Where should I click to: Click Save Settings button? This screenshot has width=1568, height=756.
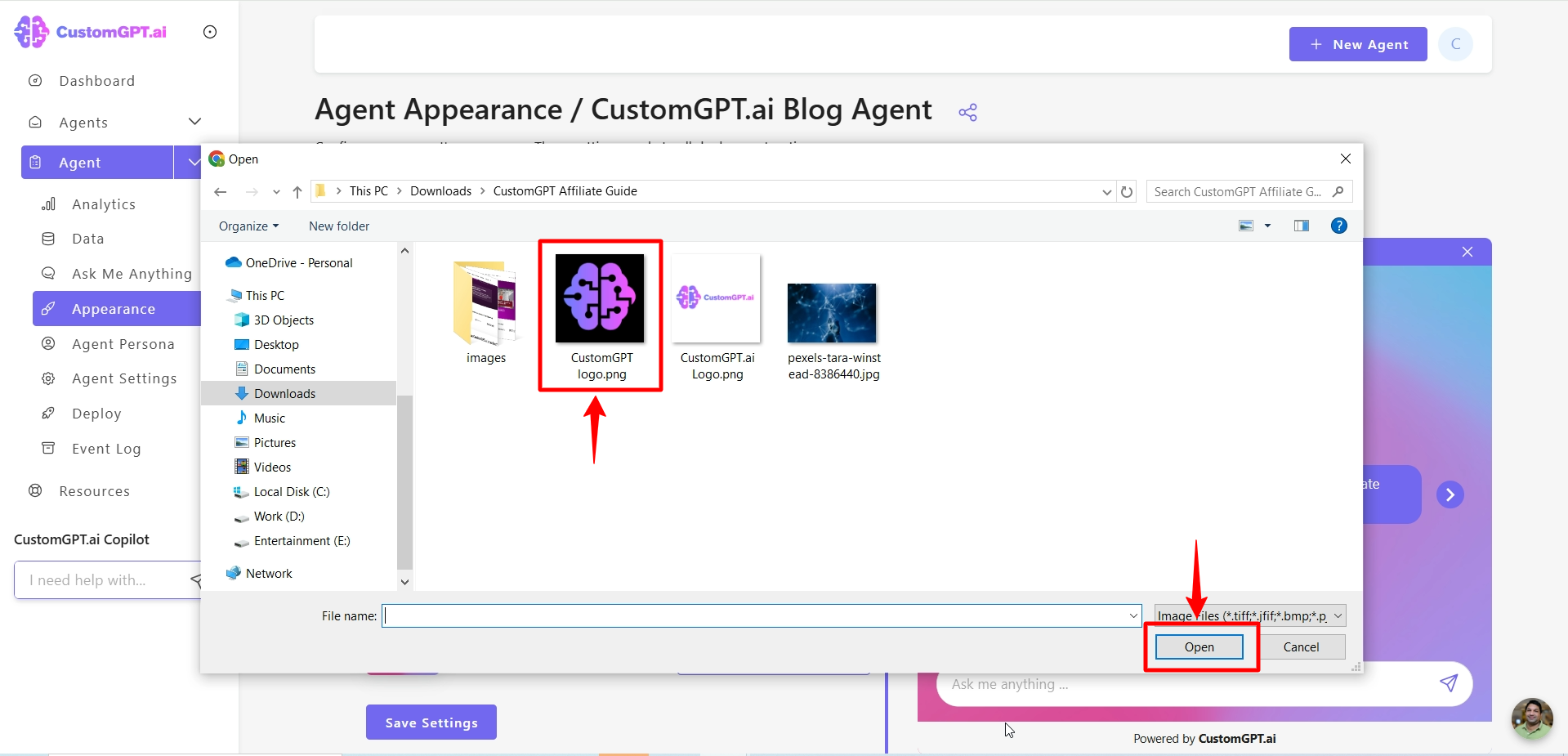431,722
